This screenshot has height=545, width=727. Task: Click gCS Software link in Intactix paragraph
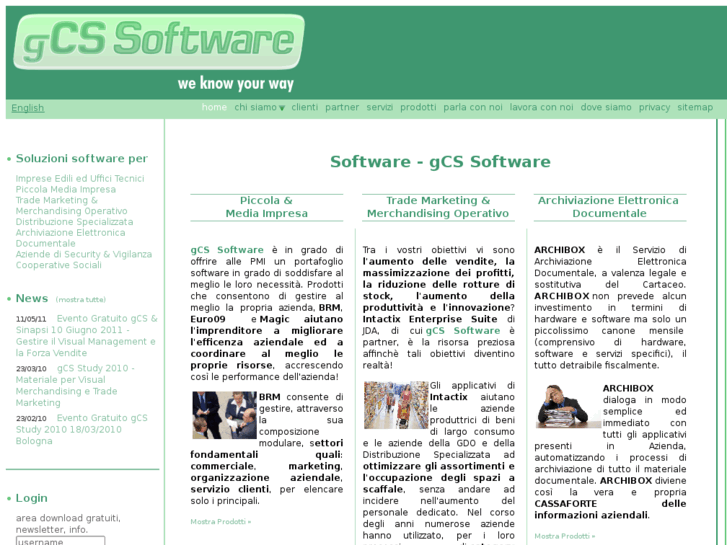click(x=463, y=331)
